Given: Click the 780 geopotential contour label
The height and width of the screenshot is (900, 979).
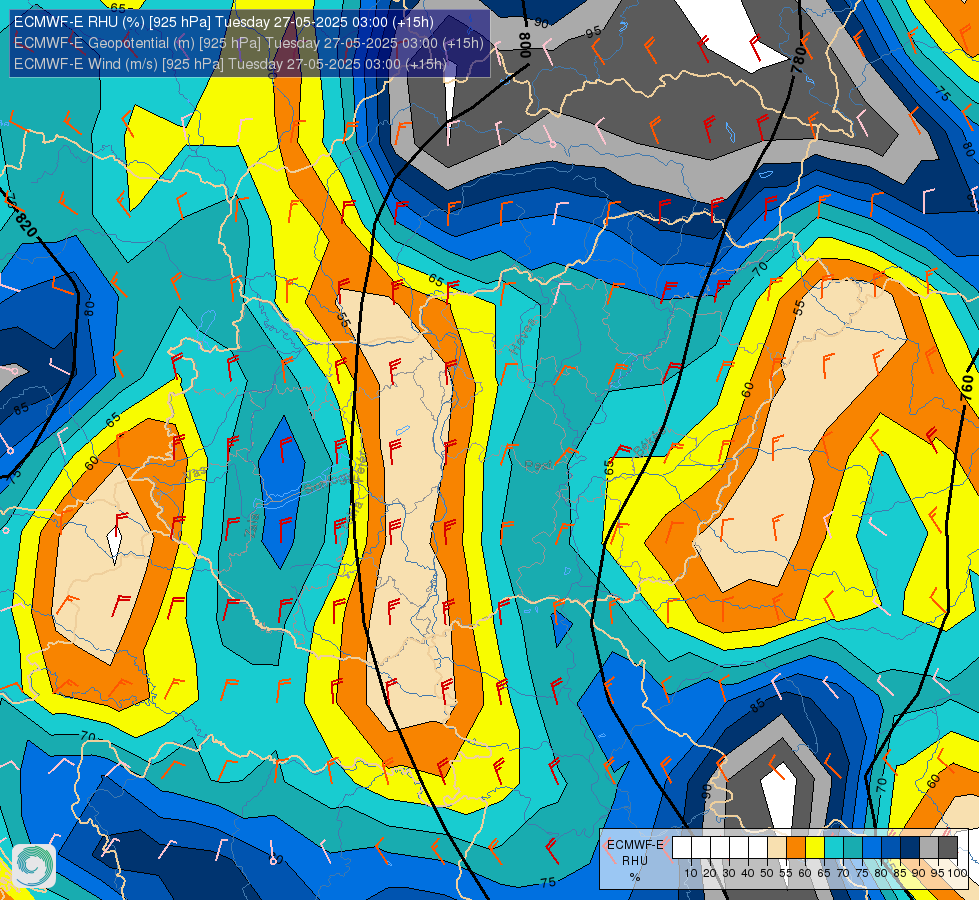Looking at the screenshot, I should (x=799, y=61).
